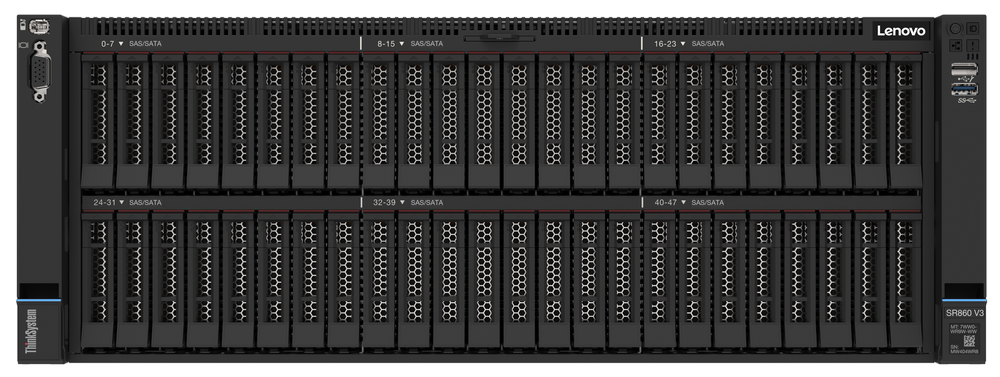The width and height of the screenshot is (1000, 377).
Task: Click the monitor symbol beside VGA port
Action: (x=24, y=45)
